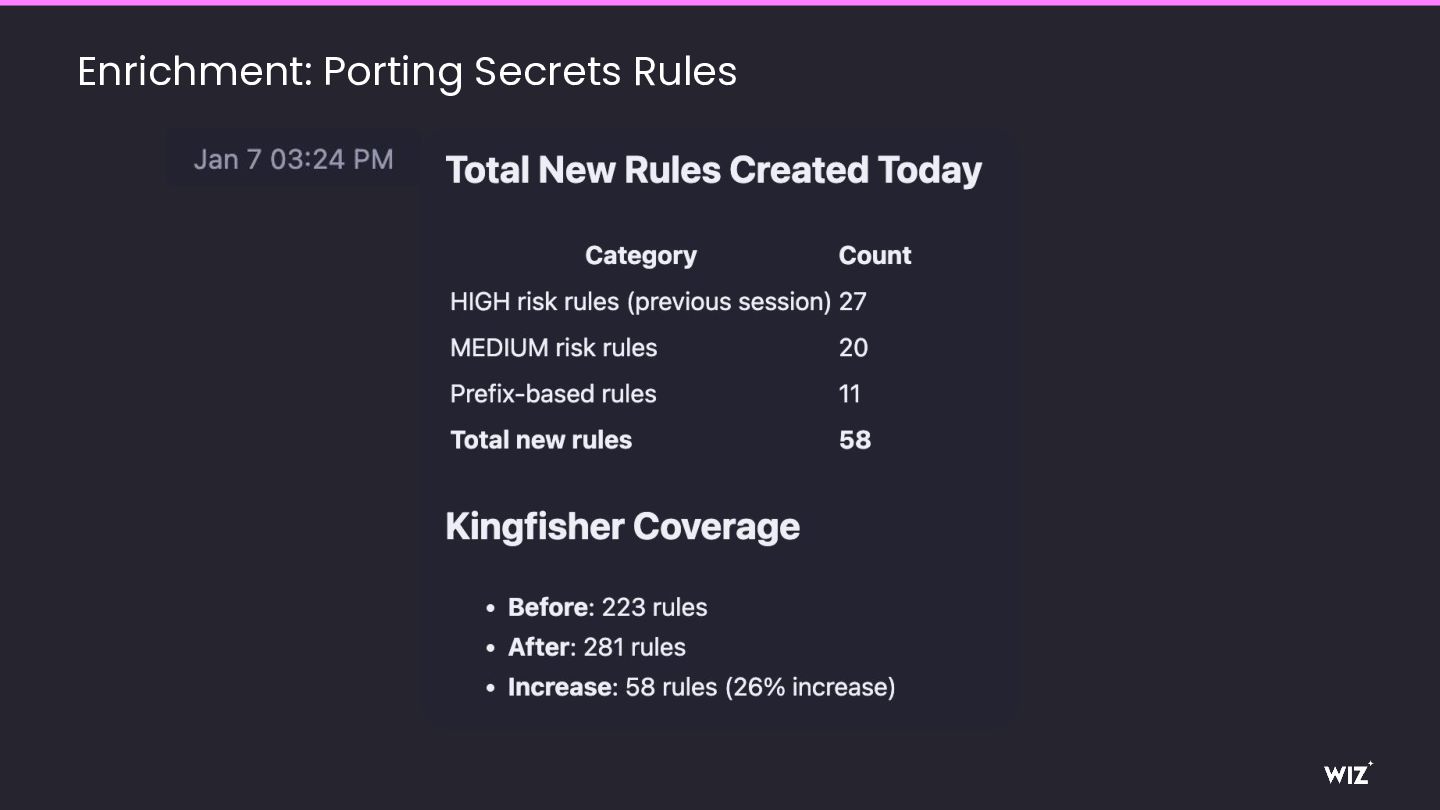
Task: Click the 'Total New Rules Created Today' heading
Action: coord(713,170)
